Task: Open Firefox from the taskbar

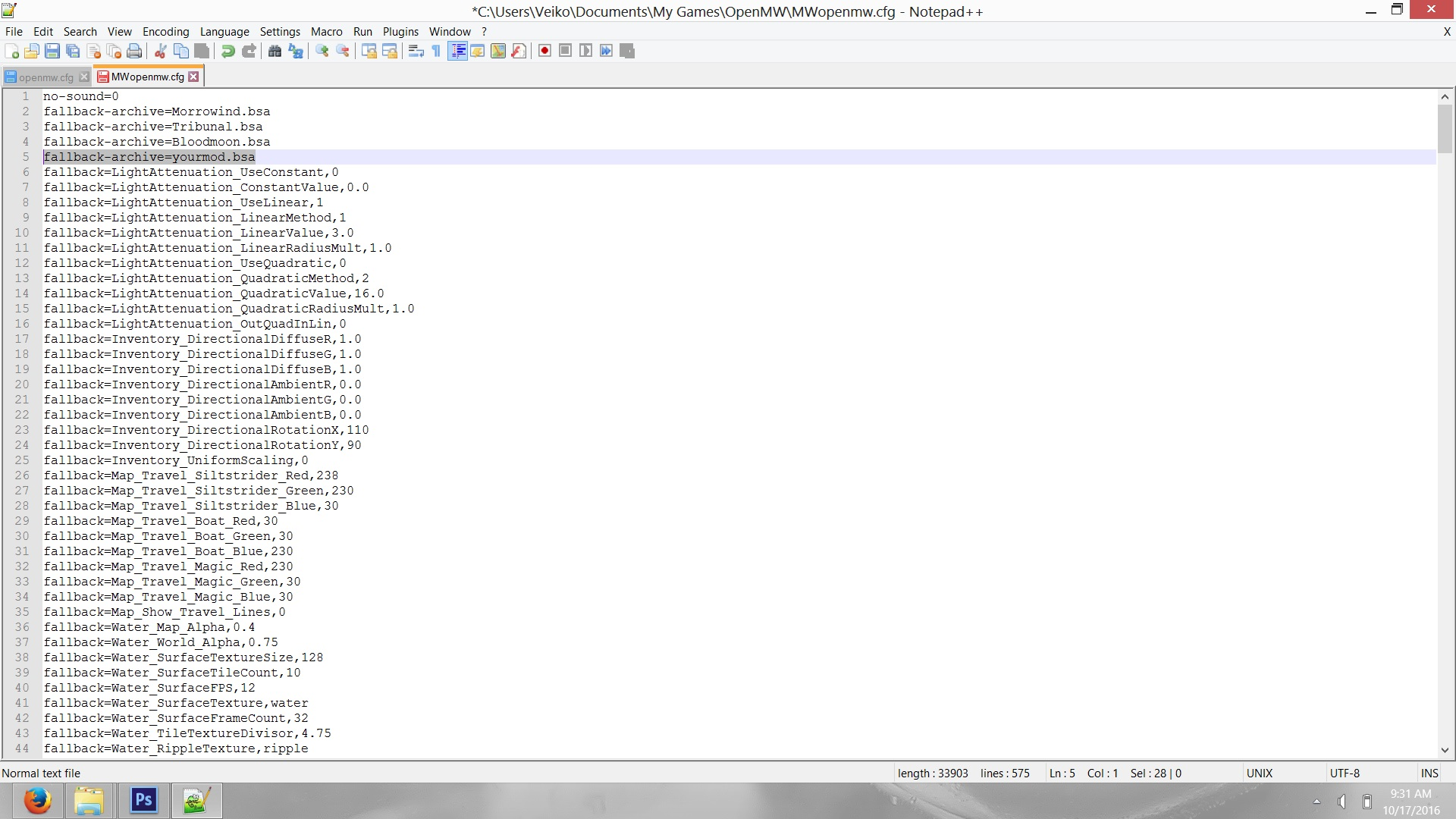Action: [x=37, y=801]
